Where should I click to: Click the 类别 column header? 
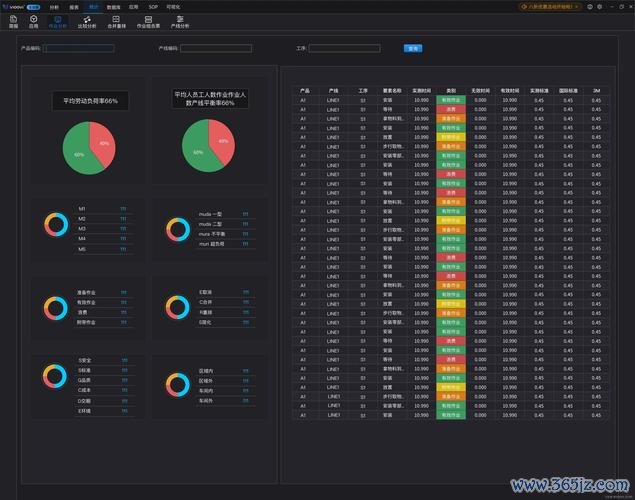tap(451, 91)
